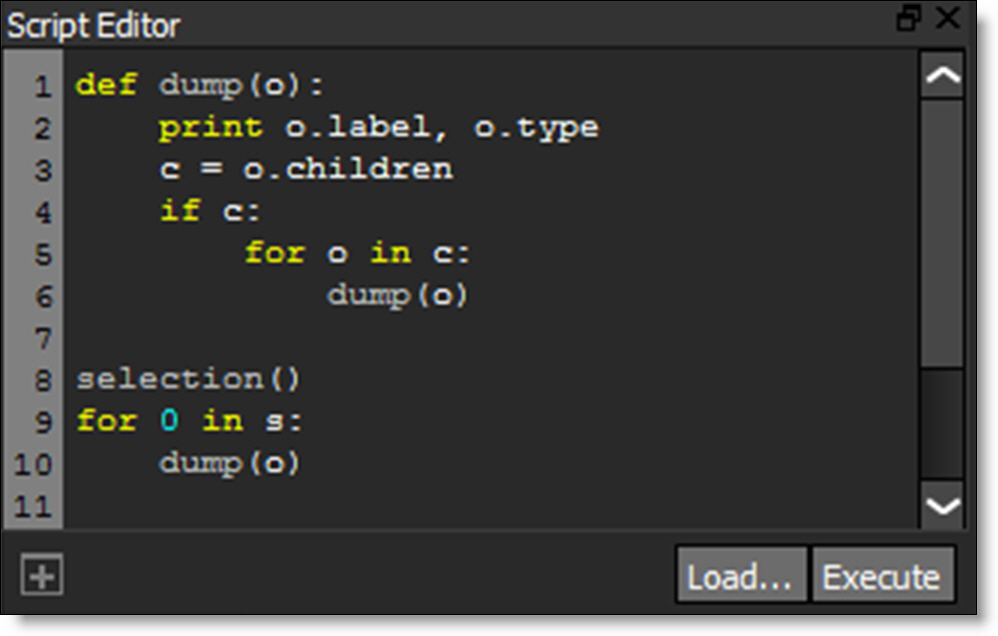Click the 'for o in c:' line

pyautogui.click(x=357, y=253)
